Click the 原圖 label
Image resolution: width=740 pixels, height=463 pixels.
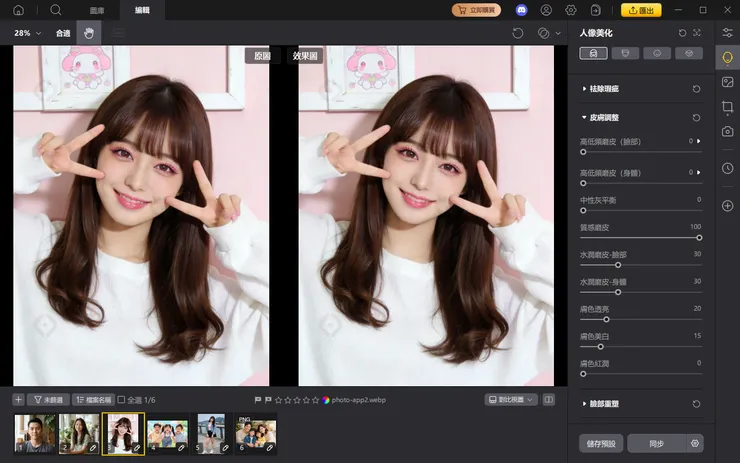tap(262, 56)
